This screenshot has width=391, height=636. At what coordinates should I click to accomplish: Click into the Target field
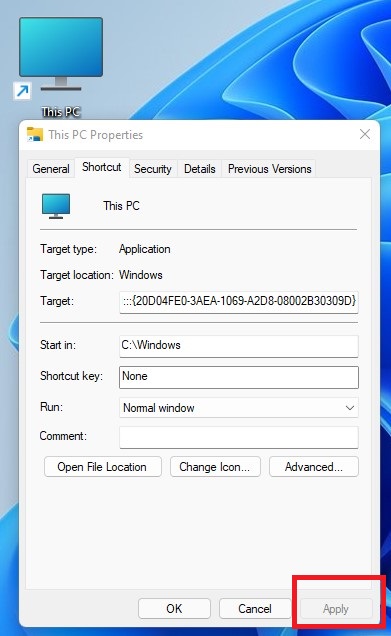(238, 301)
